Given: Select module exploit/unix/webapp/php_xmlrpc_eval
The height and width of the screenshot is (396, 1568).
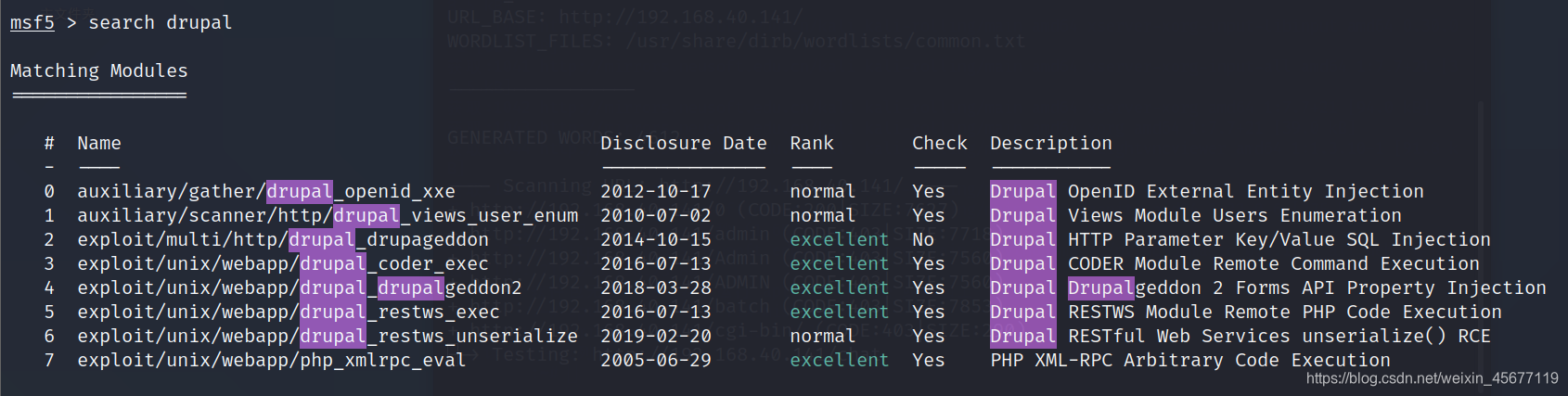Looking at the screenshot, I should click(272, 360).
